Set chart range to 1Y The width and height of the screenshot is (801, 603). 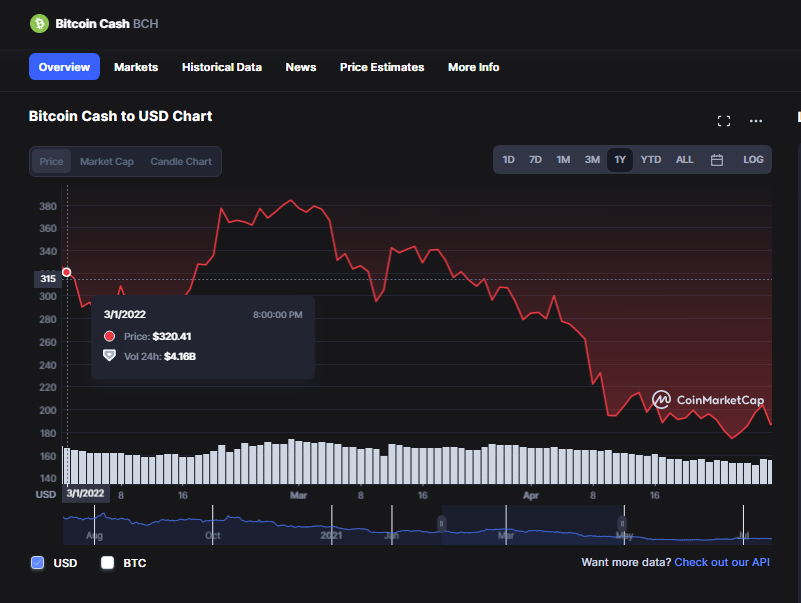pos(620,160)
